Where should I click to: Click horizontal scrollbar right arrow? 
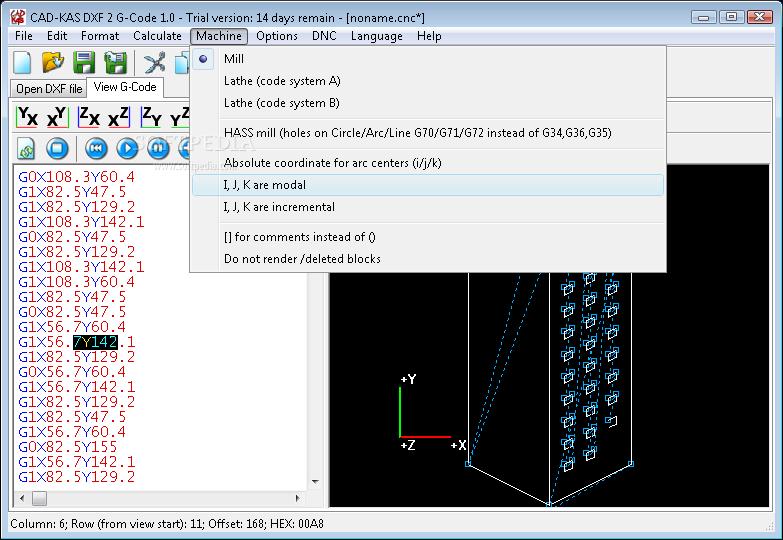pos(298,498)
